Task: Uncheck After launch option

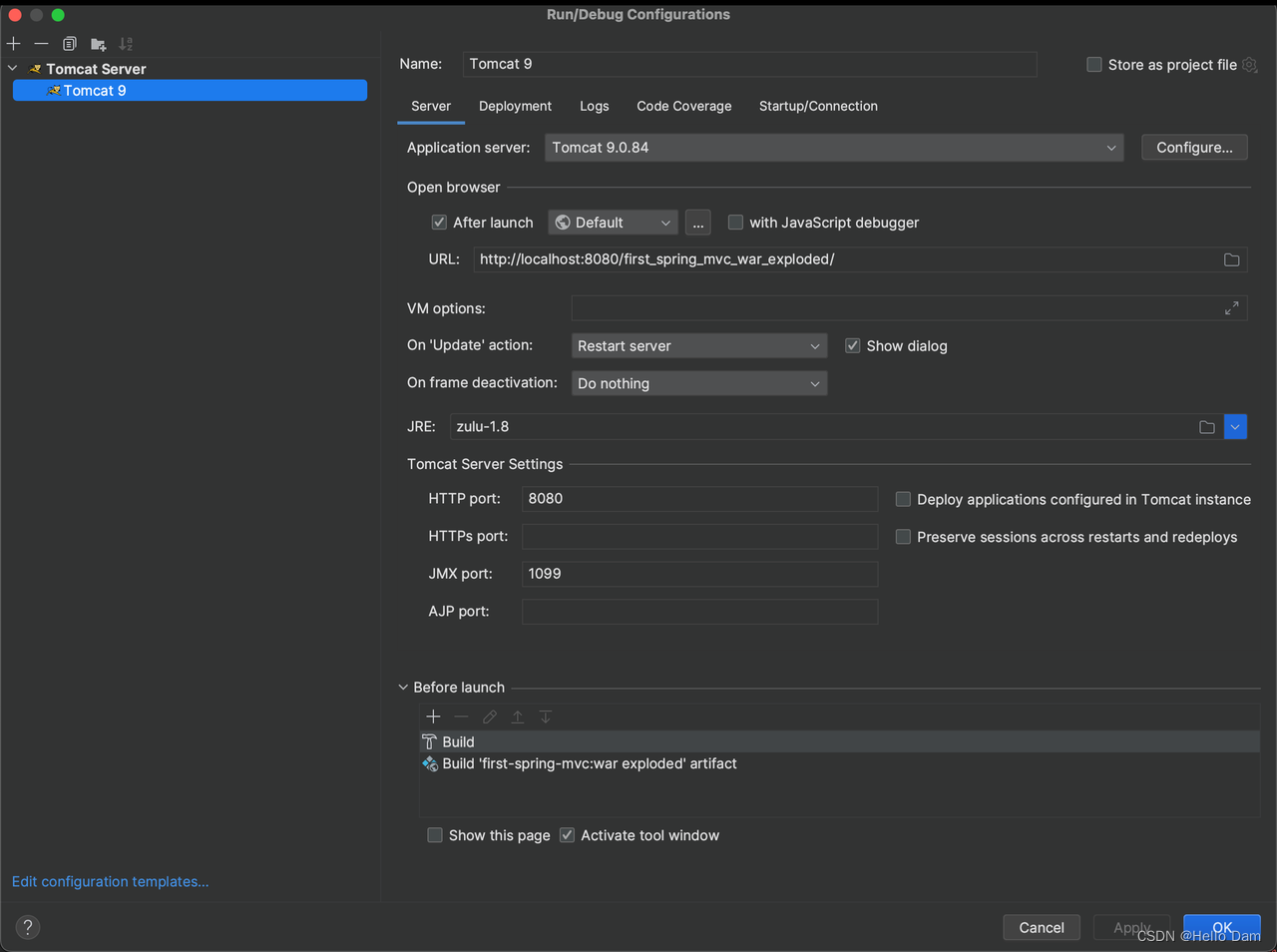Action: (x=439, y=223)
